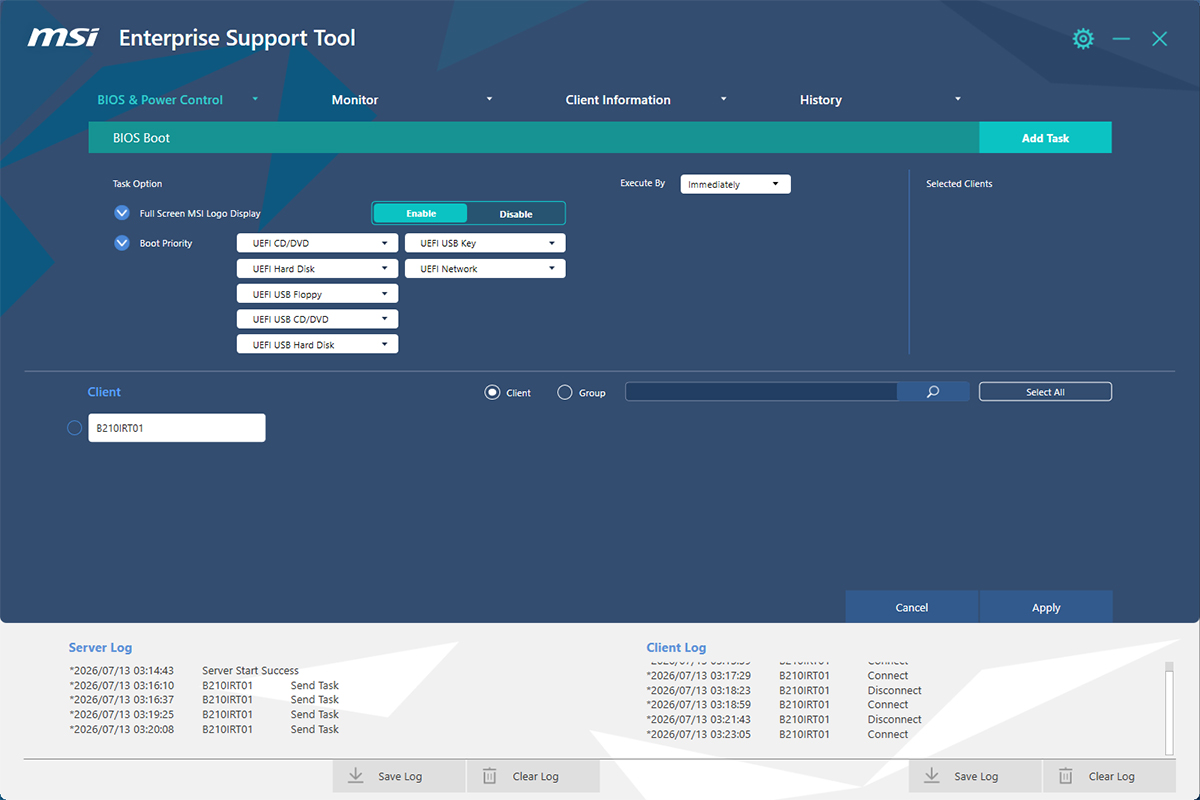The image size is (1200, 800).
Task: Click the Server Start Success log entry
Action: (x=184, y=671)
